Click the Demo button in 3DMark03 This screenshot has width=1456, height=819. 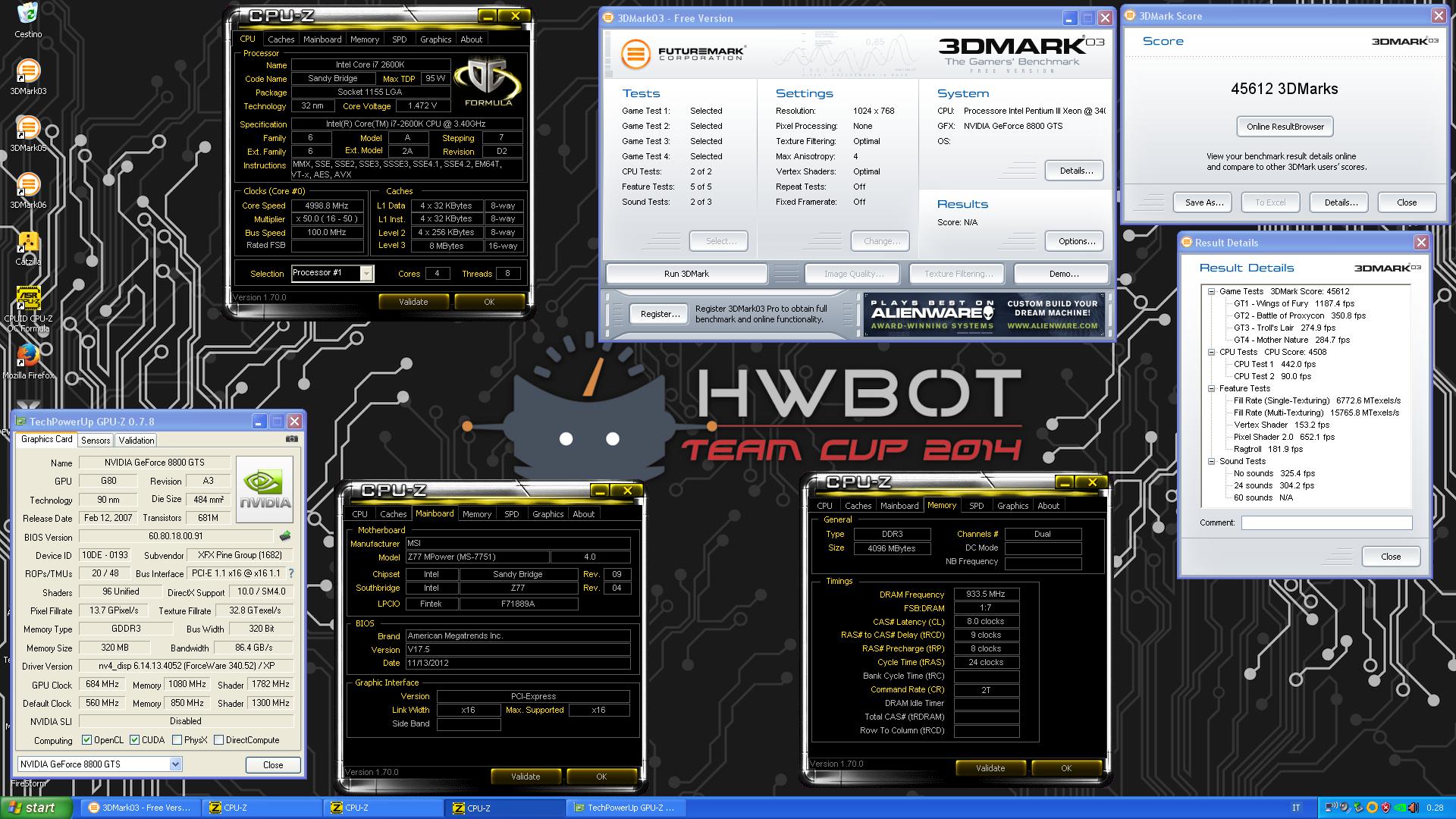1062,274
